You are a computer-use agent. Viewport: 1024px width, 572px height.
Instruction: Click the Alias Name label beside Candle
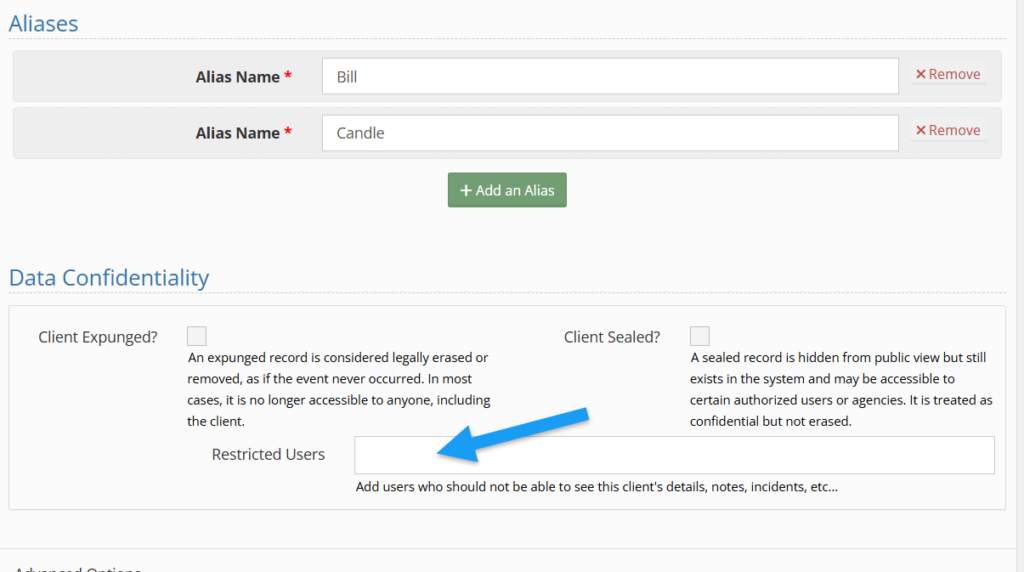pyautogui.click(x=237, y=133)
